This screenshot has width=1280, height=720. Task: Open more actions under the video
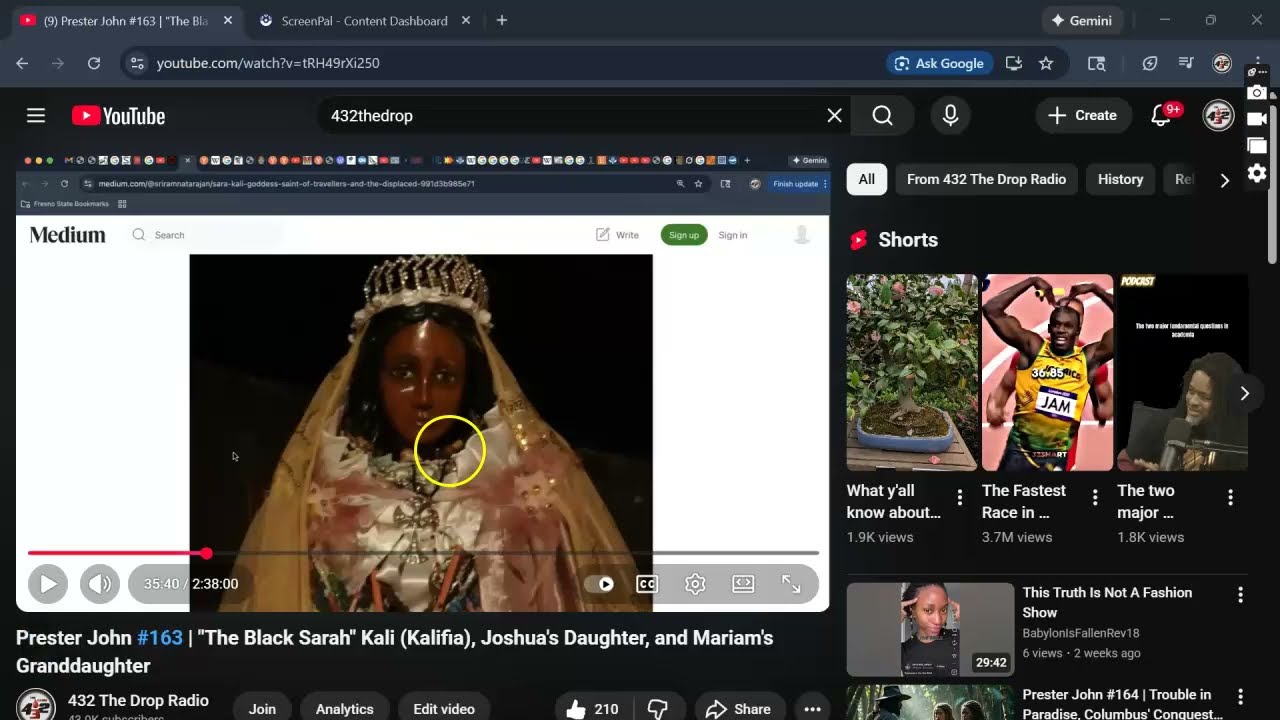(812, 709)
